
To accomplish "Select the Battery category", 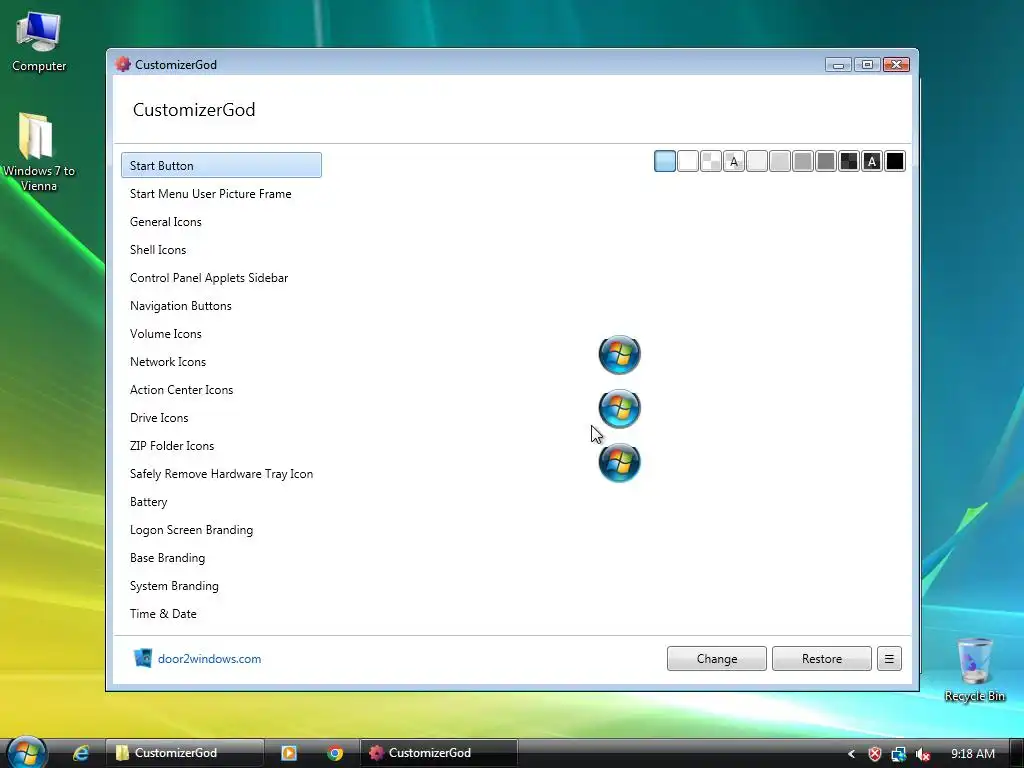I will pyautogui.click(x=149, y=502).
